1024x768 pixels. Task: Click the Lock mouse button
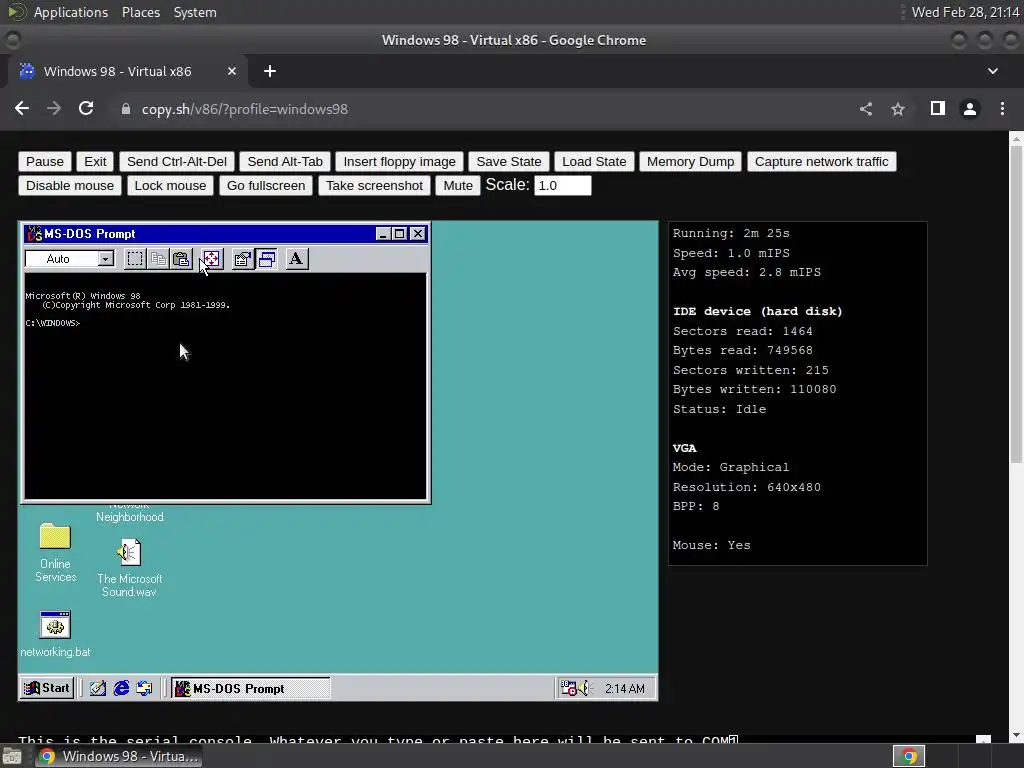click(170, 185)
